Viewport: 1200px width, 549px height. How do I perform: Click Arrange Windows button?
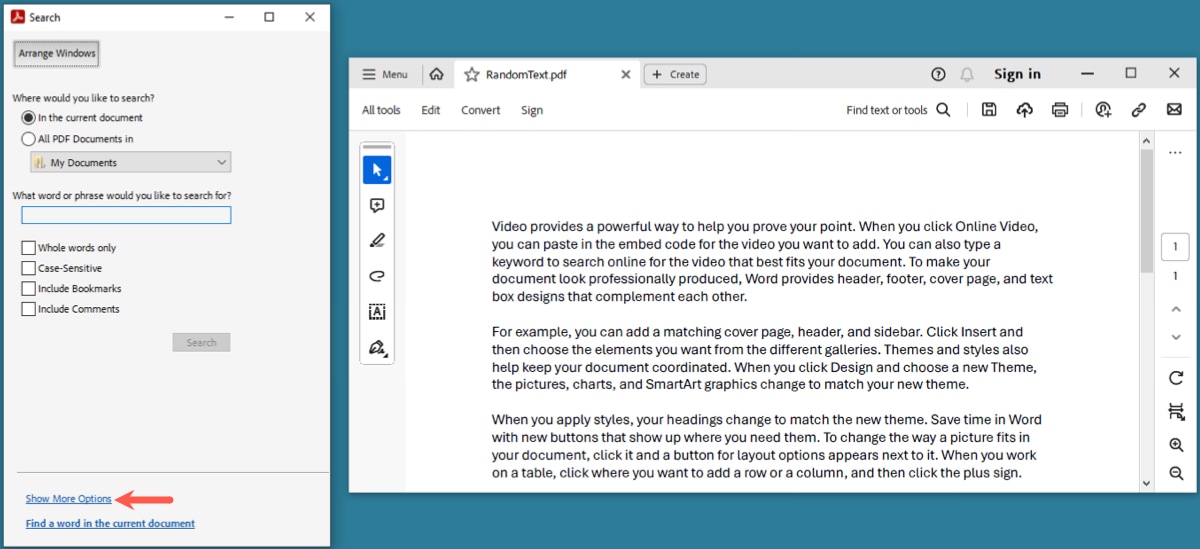57,53
